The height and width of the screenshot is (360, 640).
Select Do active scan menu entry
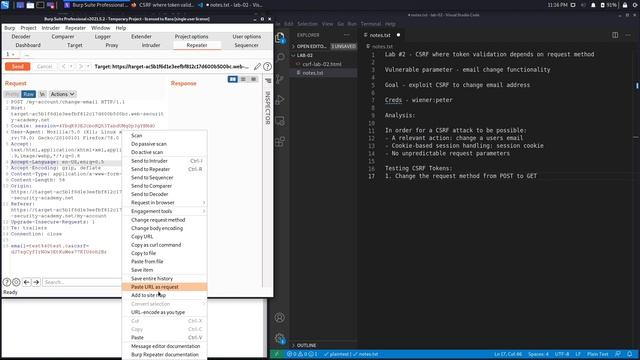pyautogui.click(x=164, y=152)
